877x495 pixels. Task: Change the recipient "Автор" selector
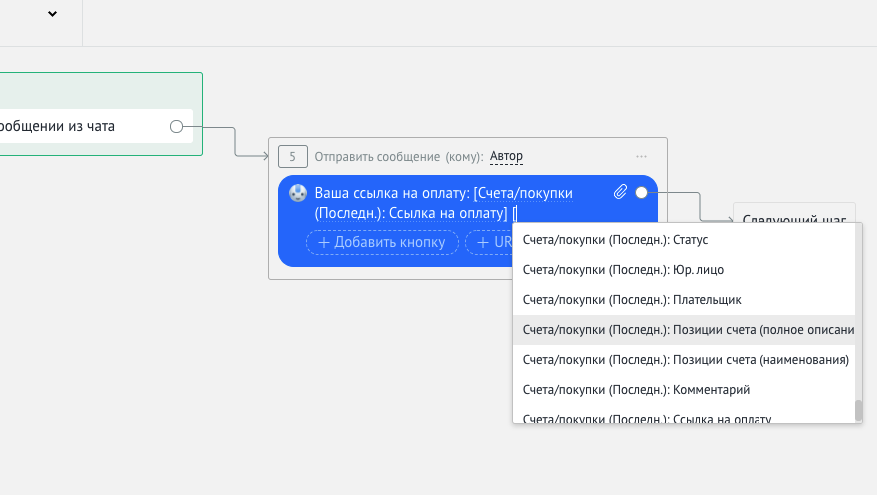506,156
